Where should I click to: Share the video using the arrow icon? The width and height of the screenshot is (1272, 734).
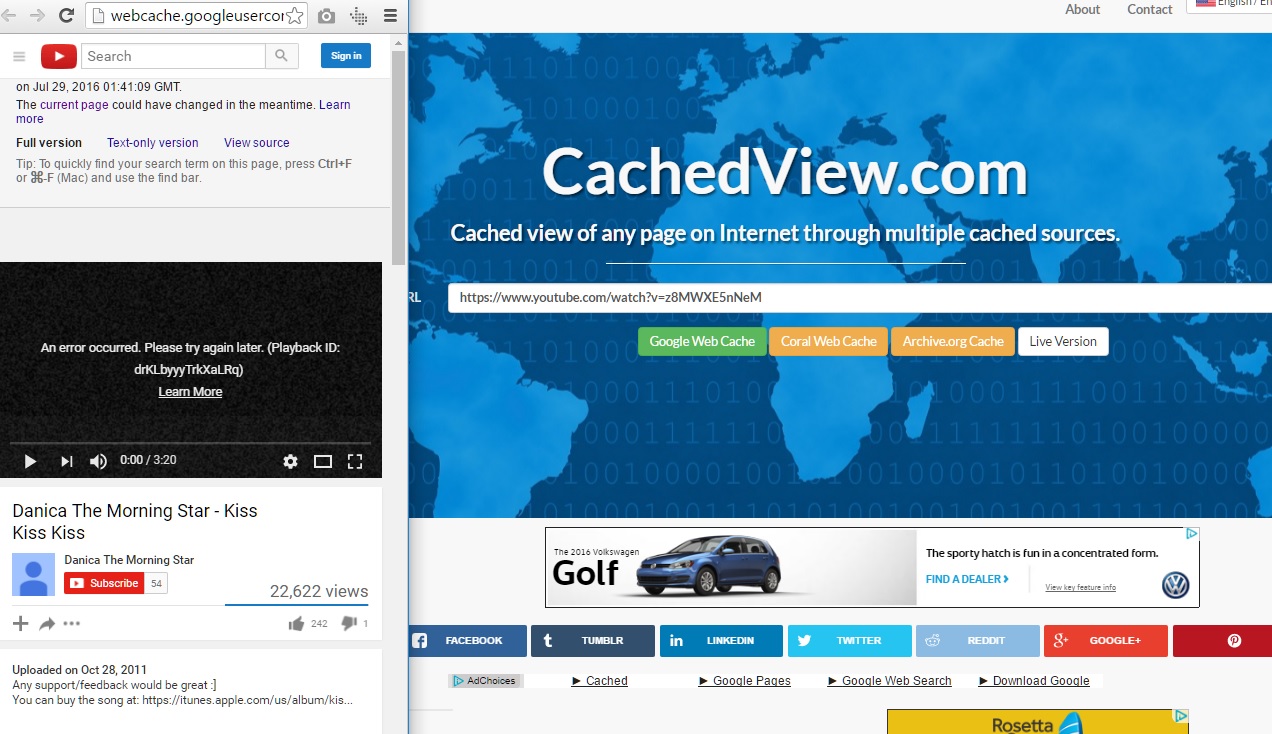pos(47,623)
